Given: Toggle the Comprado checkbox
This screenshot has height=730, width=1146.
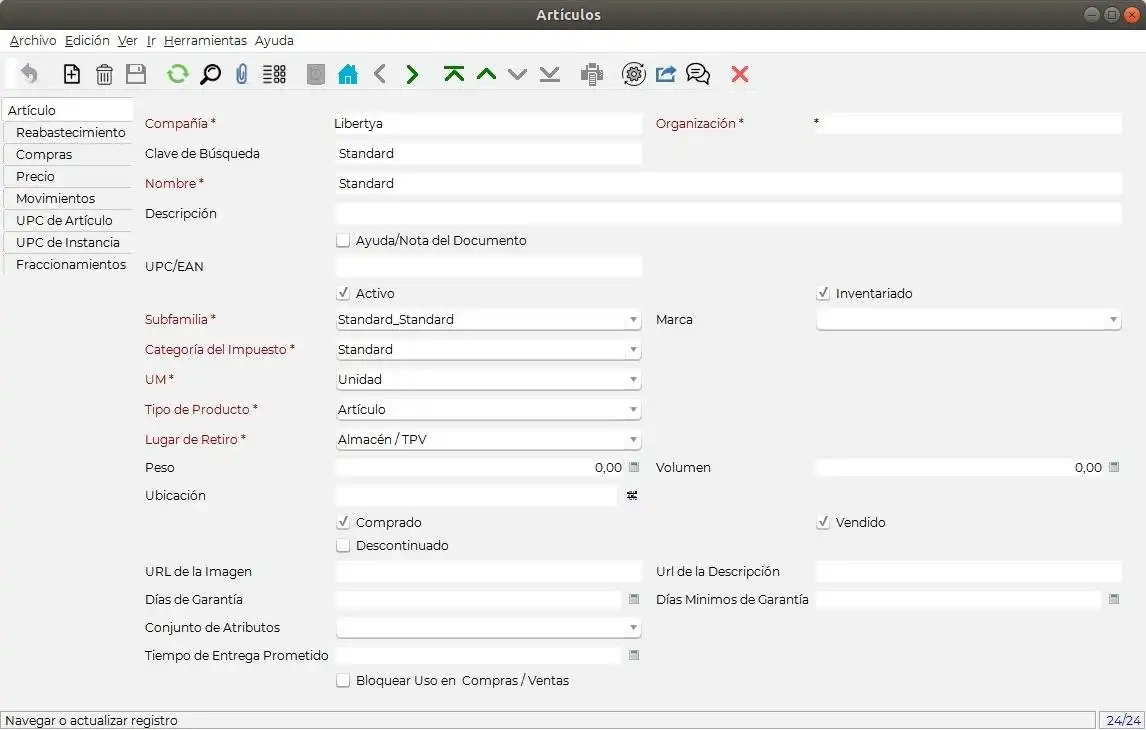Looking at the screenshot, I should coord(343,522).
